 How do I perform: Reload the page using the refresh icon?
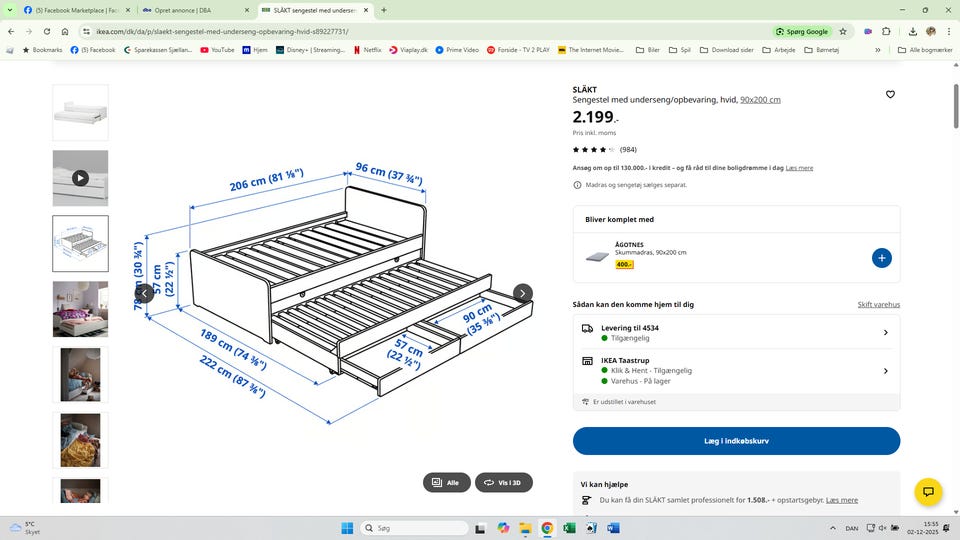pyautogui.click(x=47, y=31)
